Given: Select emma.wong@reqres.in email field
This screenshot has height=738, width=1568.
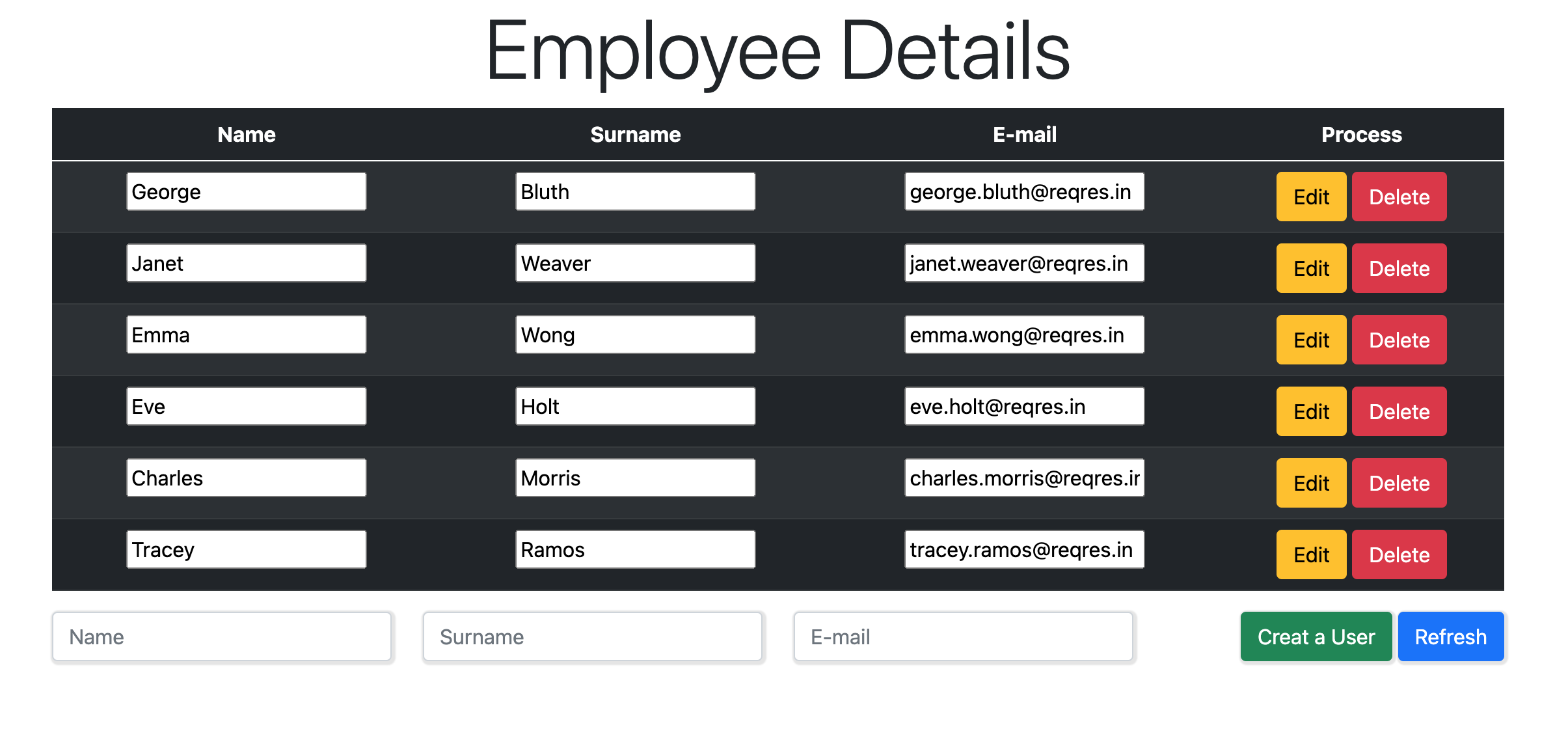Looking at the screenshot, I should [1023, 335].
